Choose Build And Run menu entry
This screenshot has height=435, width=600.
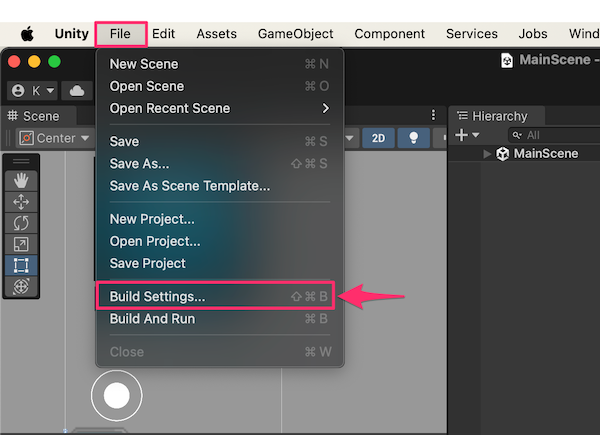pos(220,319)
